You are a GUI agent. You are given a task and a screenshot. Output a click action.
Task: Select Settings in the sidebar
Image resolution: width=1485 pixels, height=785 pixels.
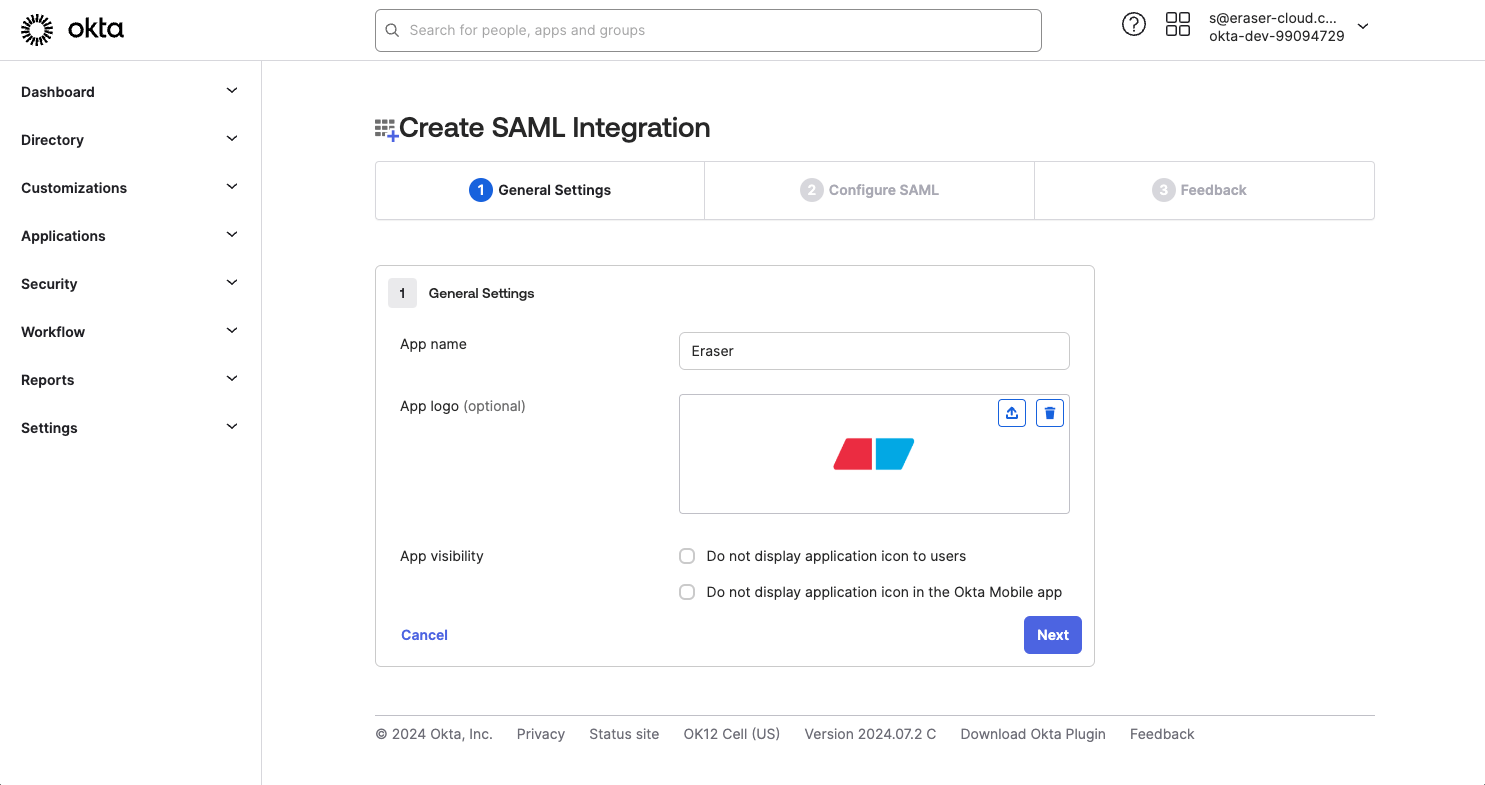click(49, 428)
